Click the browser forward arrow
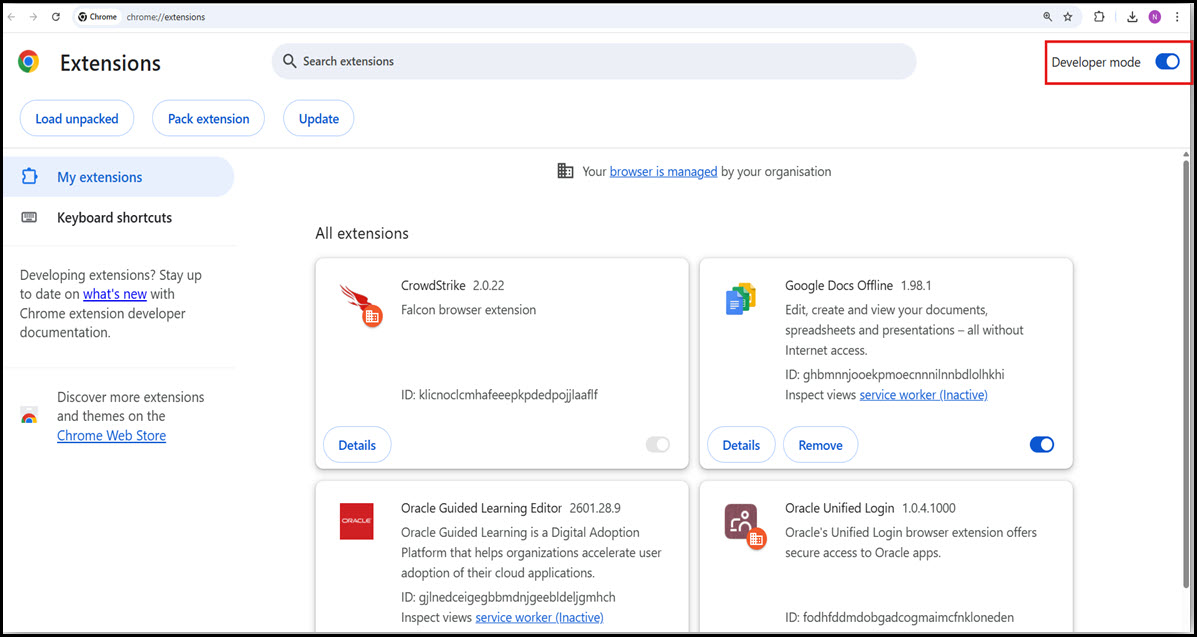This screenshot has height=637, width=1197. pyautogui.click(x=33, y=17)
